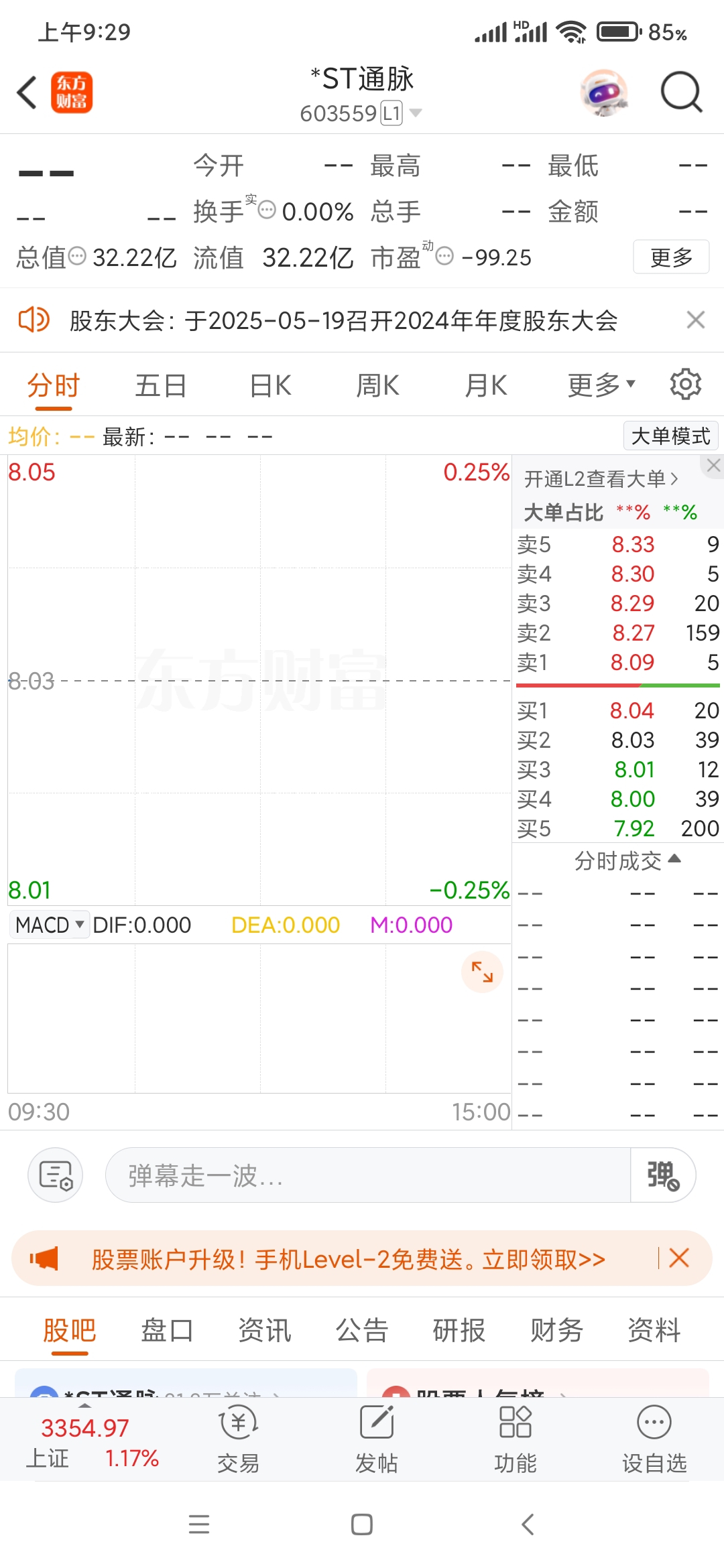The width and height of the screenshot is (724, 1568).
Task: Close the L2 order panel X
Action: pos(713,465)
